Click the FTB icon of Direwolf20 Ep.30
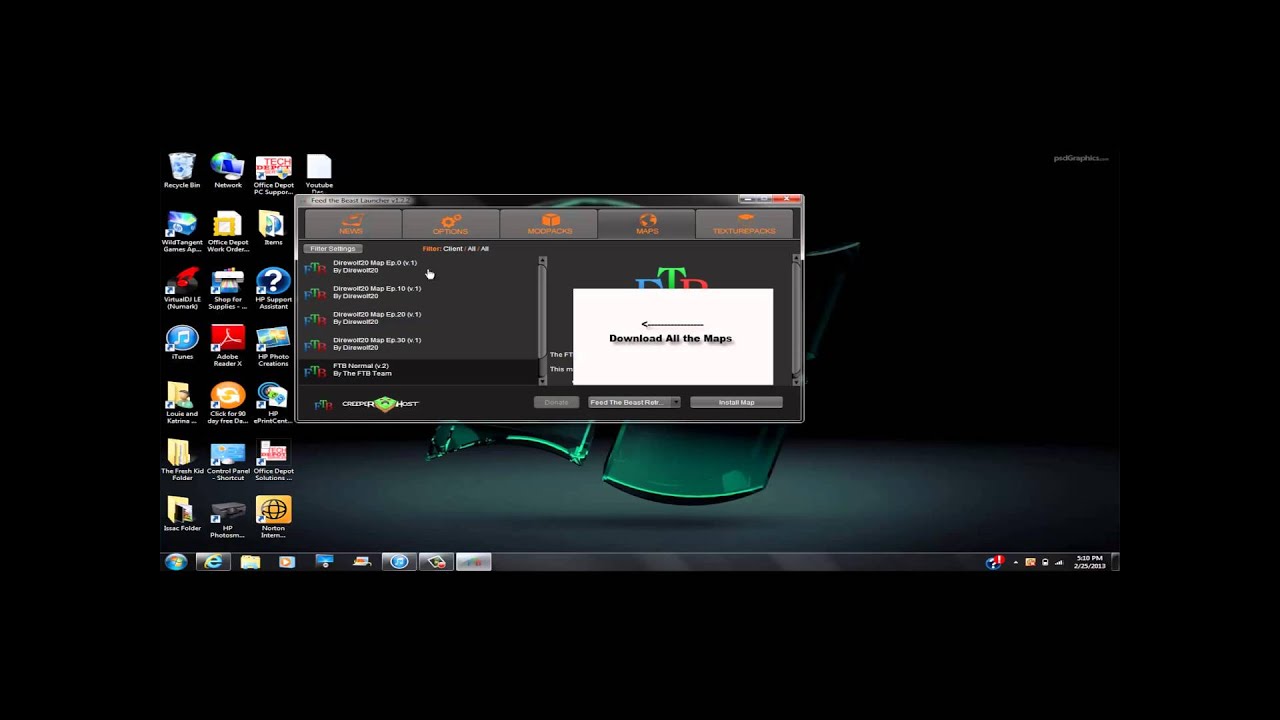This screenshot has height=720, width=1280. pyautogui.click(x=315, y=345)
